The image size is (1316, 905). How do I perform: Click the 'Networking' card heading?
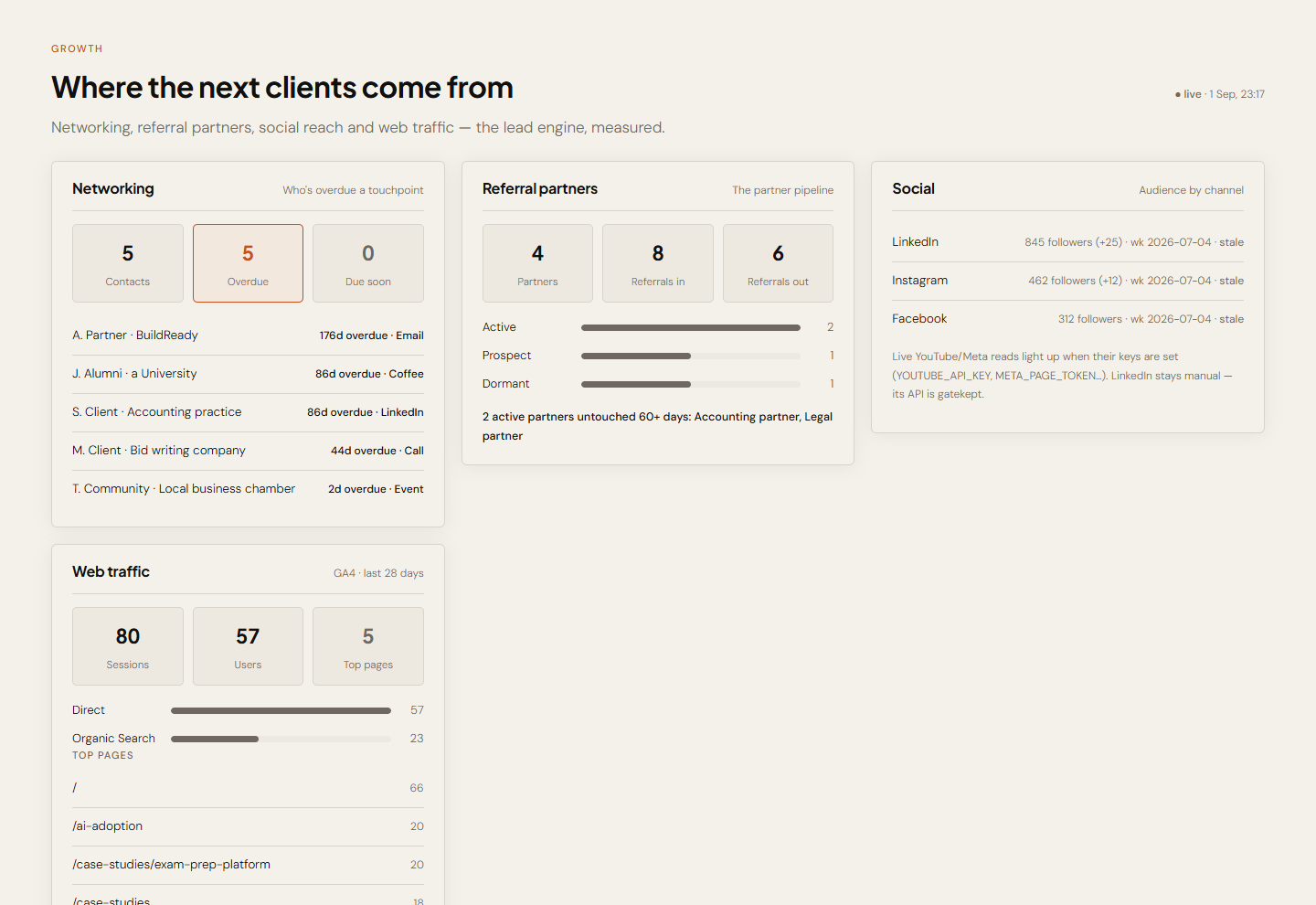click(x=113, y=188)
